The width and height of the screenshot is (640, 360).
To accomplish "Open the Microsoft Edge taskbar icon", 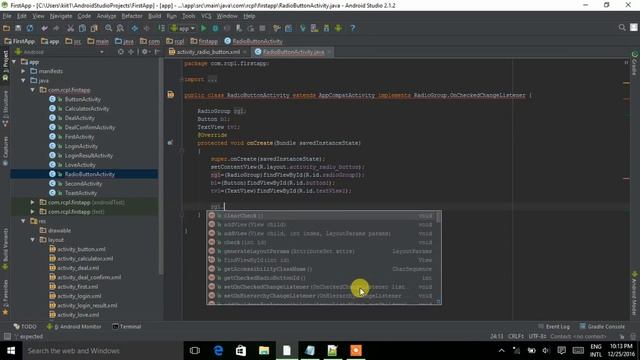I will (x=218, y=350).
